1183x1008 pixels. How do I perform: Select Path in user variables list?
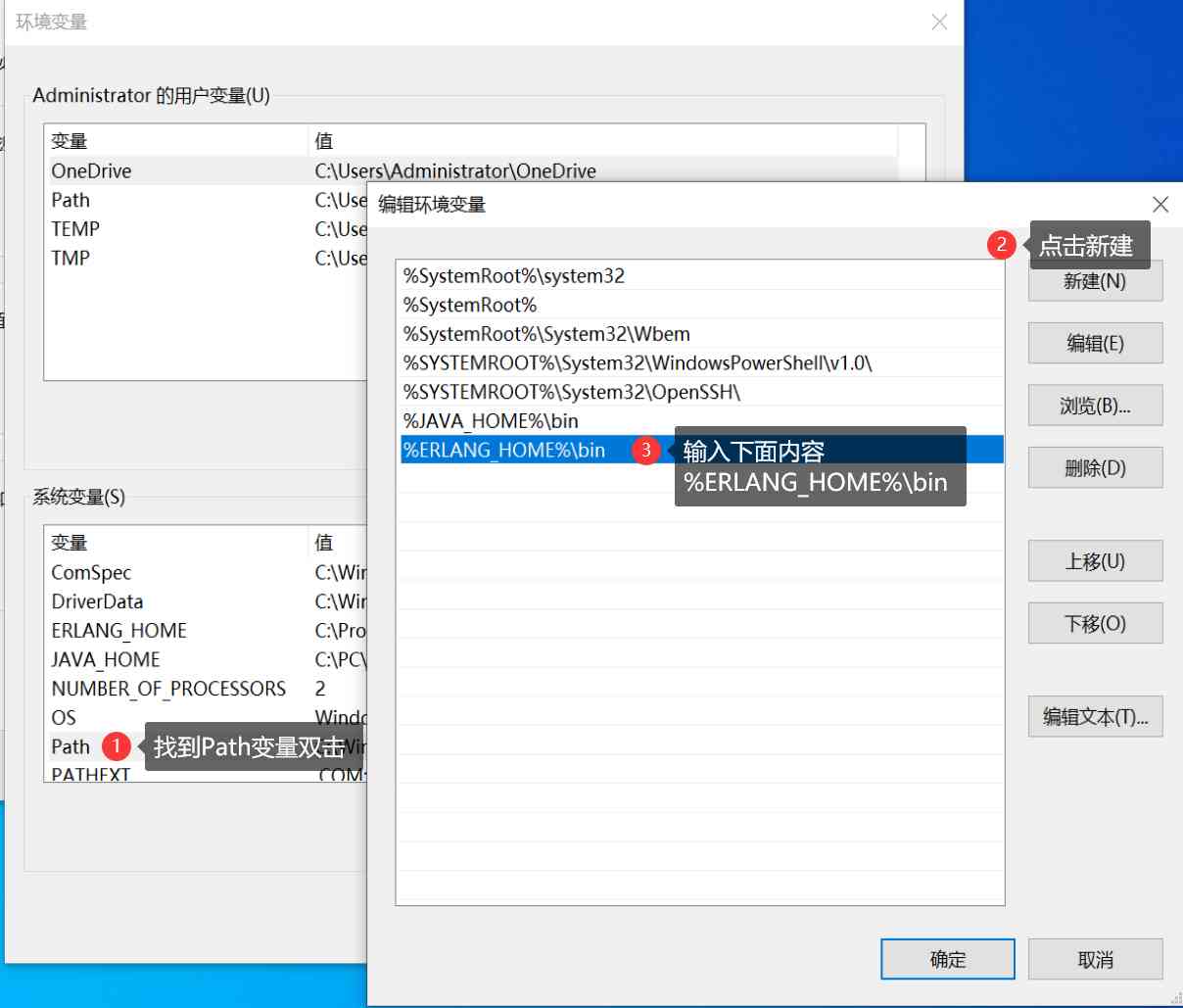pyautogui.click(x=208, y=200)
